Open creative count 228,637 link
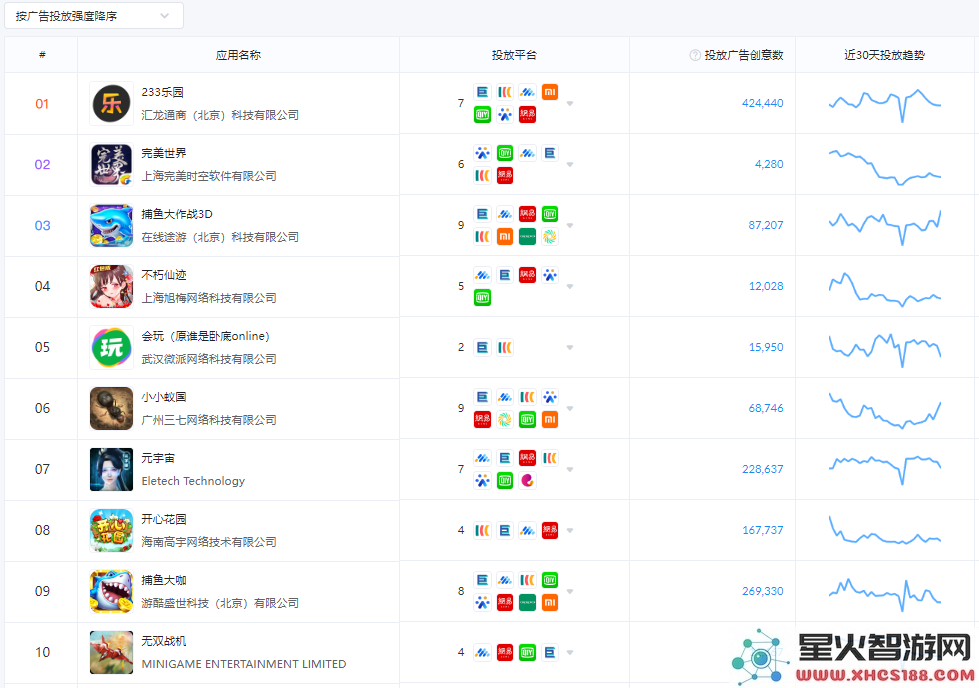The height and width of the screenshot is (688, 979). tap(762, 469)
